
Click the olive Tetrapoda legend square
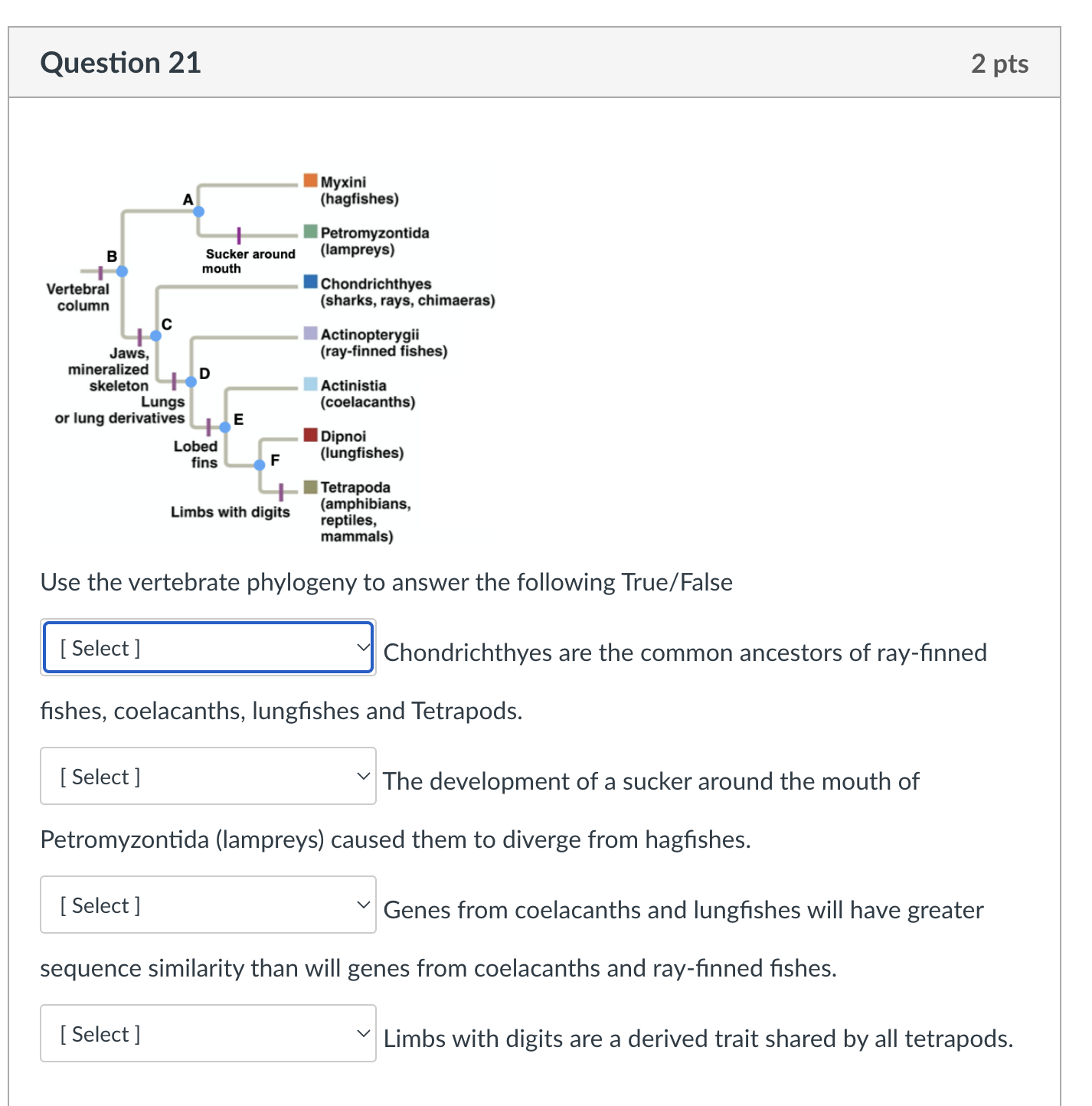coord(309,485)
